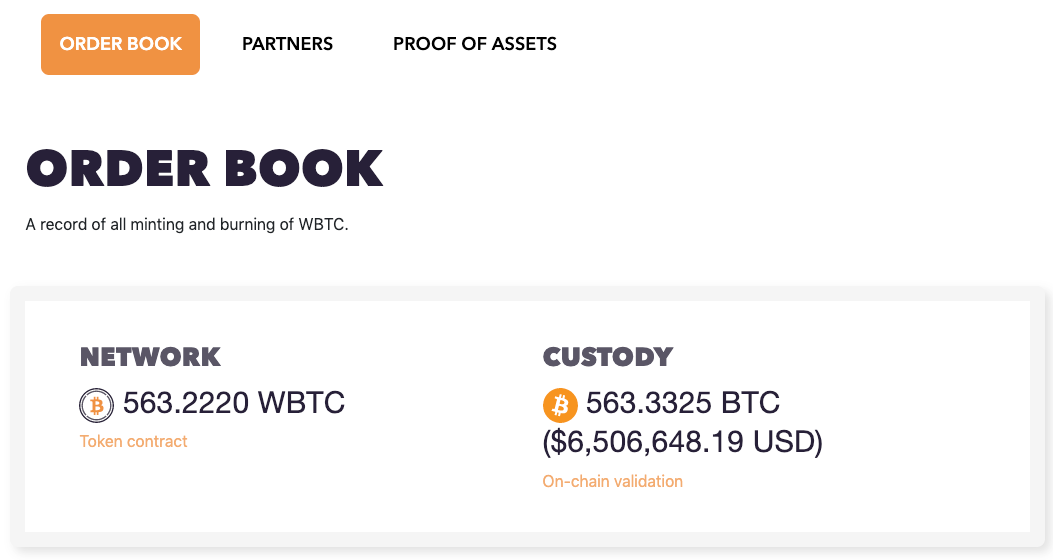Viewport: 1053px width, 560px height.
Task: Follow the On-chain validation link
Action: 612,481
